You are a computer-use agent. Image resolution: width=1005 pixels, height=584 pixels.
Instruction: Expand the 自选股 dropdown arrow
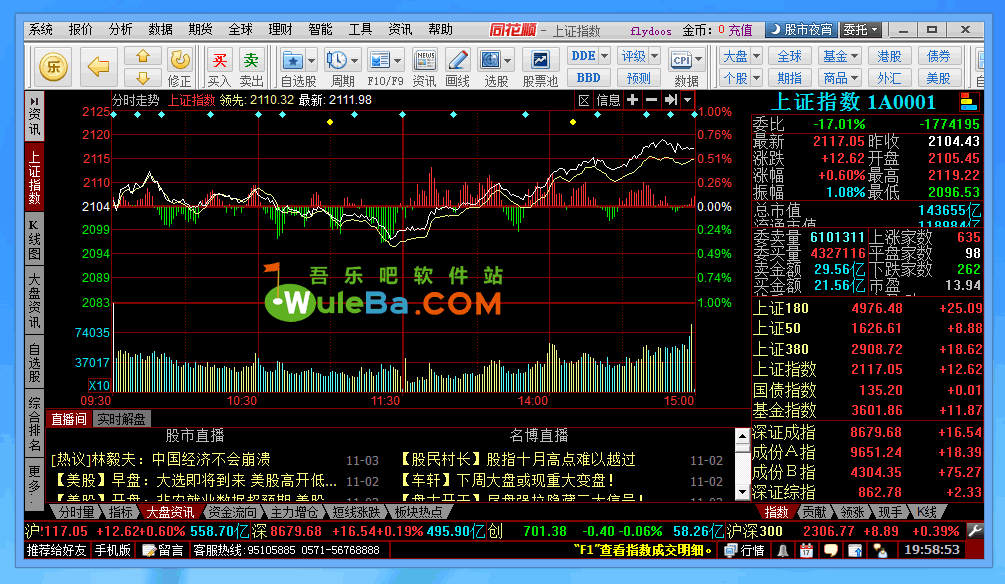pyautogui.click(x=311, y=61)
